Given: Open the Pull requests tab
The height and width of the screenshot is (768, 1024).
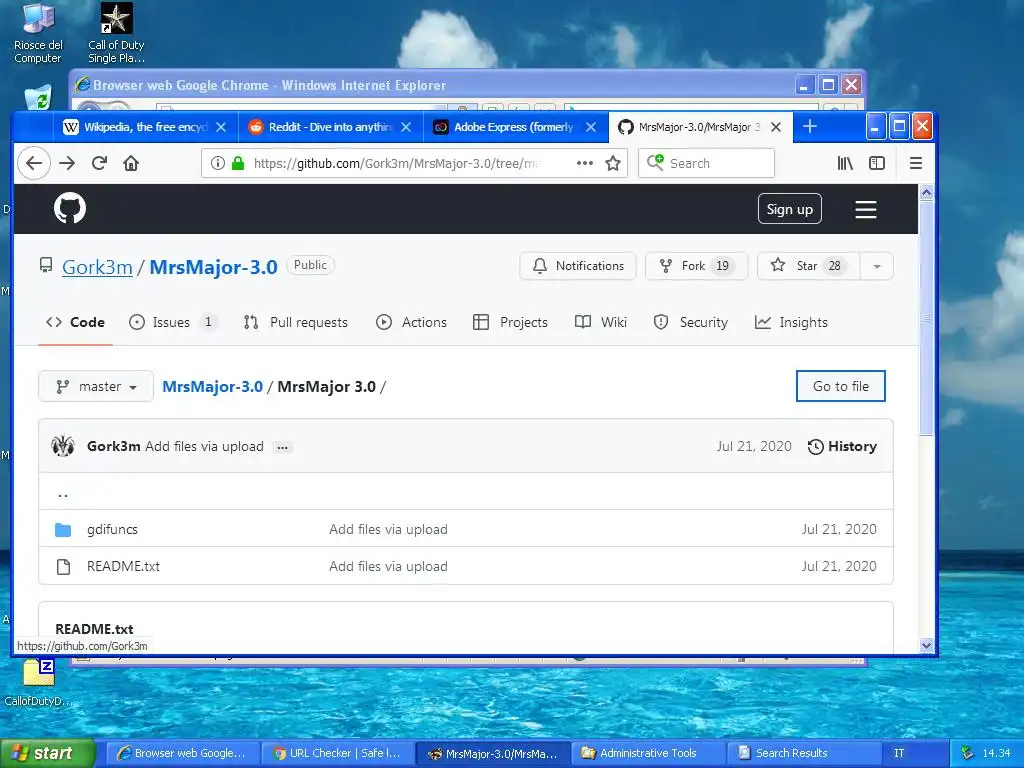Looking at the screenshot, I should 296,322.
